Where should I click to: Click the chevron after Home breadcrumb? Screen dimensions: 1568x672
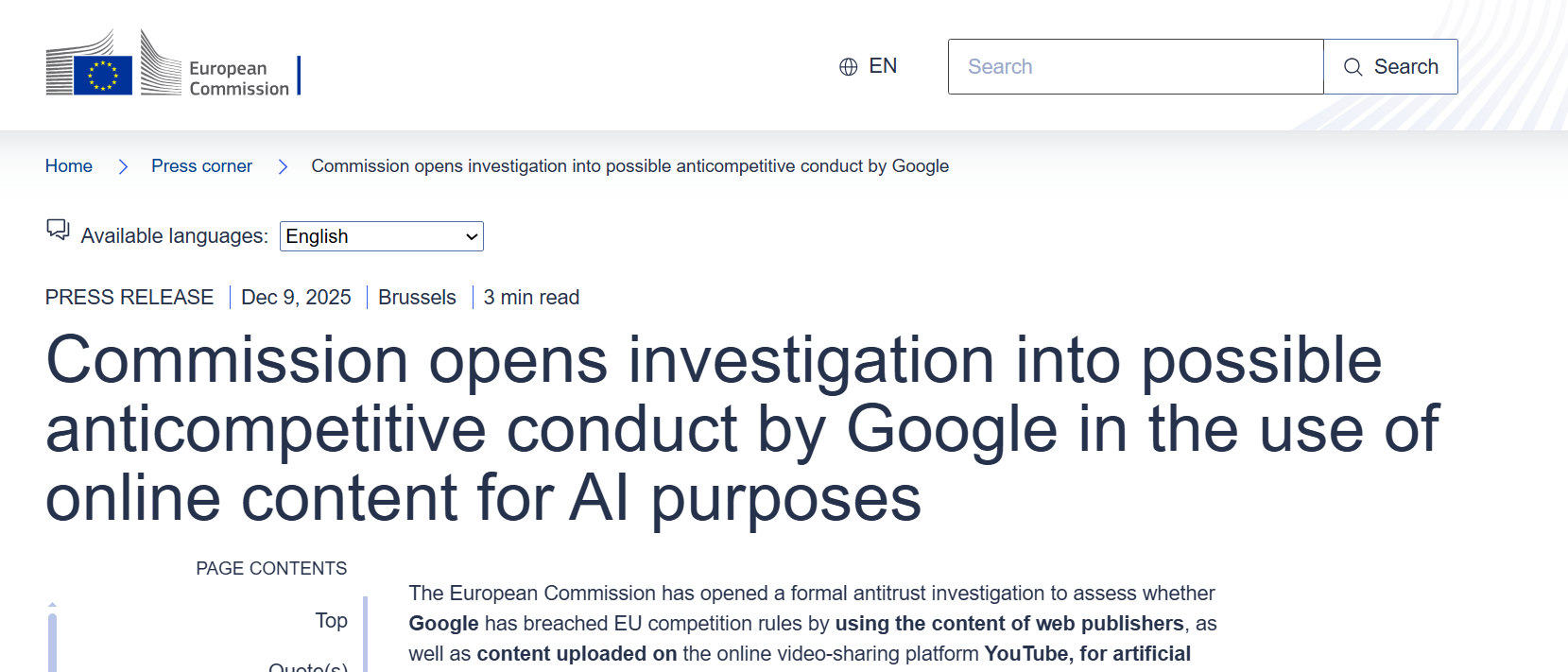pyautogui.click(x=123, y=166)
